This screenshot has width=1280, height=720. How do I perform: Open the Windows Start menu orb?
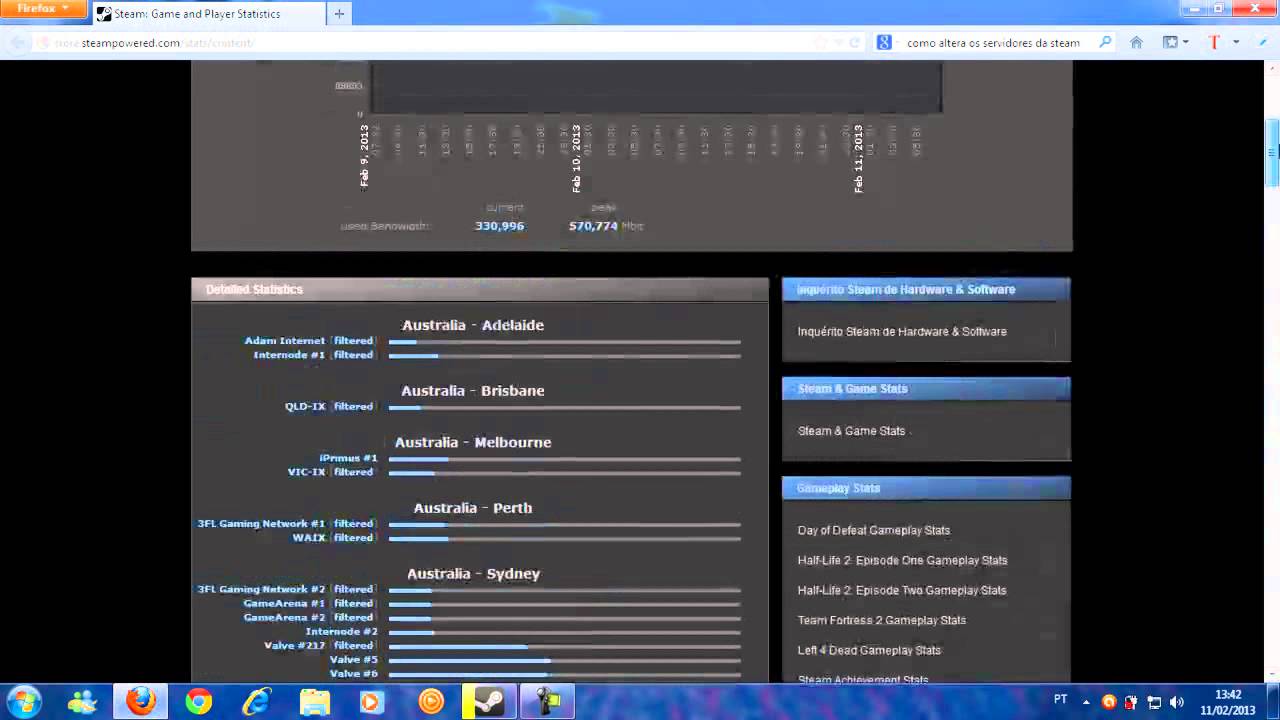(23, 701)
